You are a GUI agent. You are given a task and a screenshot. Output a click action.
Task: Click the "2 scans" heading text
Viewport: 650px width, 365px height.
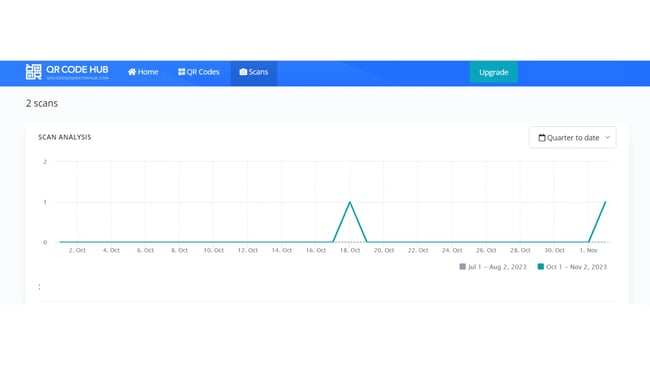[x=42, y=103]
